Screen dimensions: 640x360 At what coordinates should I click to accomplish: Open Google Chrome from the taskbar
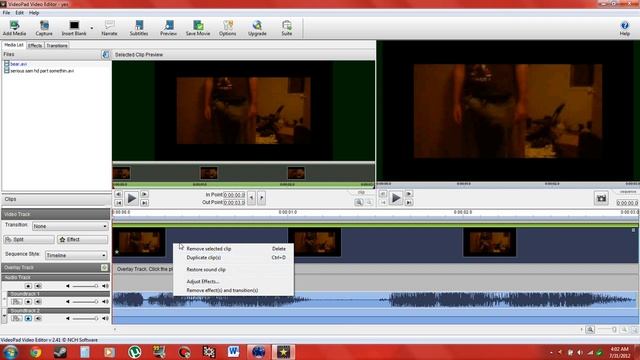coord(36,352)
